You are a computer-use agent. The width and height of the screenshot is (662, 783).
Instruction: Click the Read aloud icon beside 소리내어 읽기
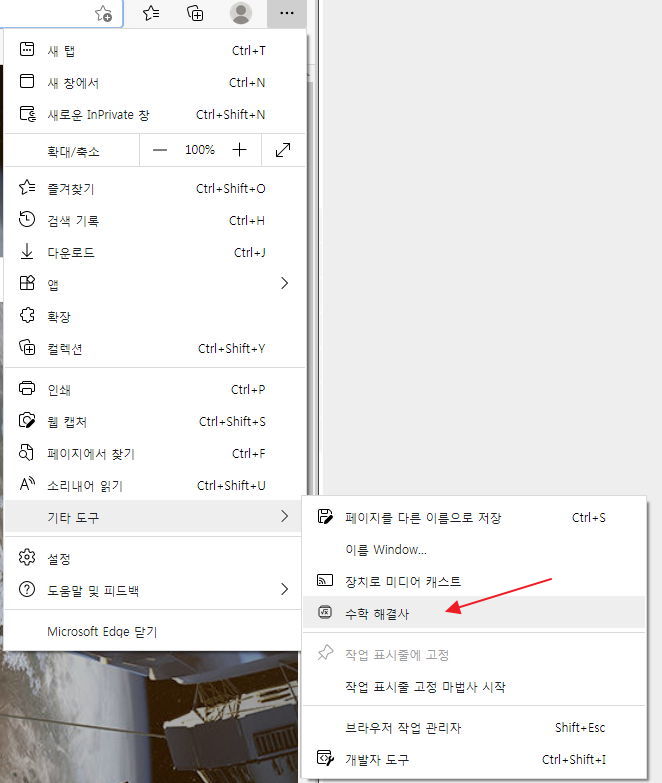(27, 484)
